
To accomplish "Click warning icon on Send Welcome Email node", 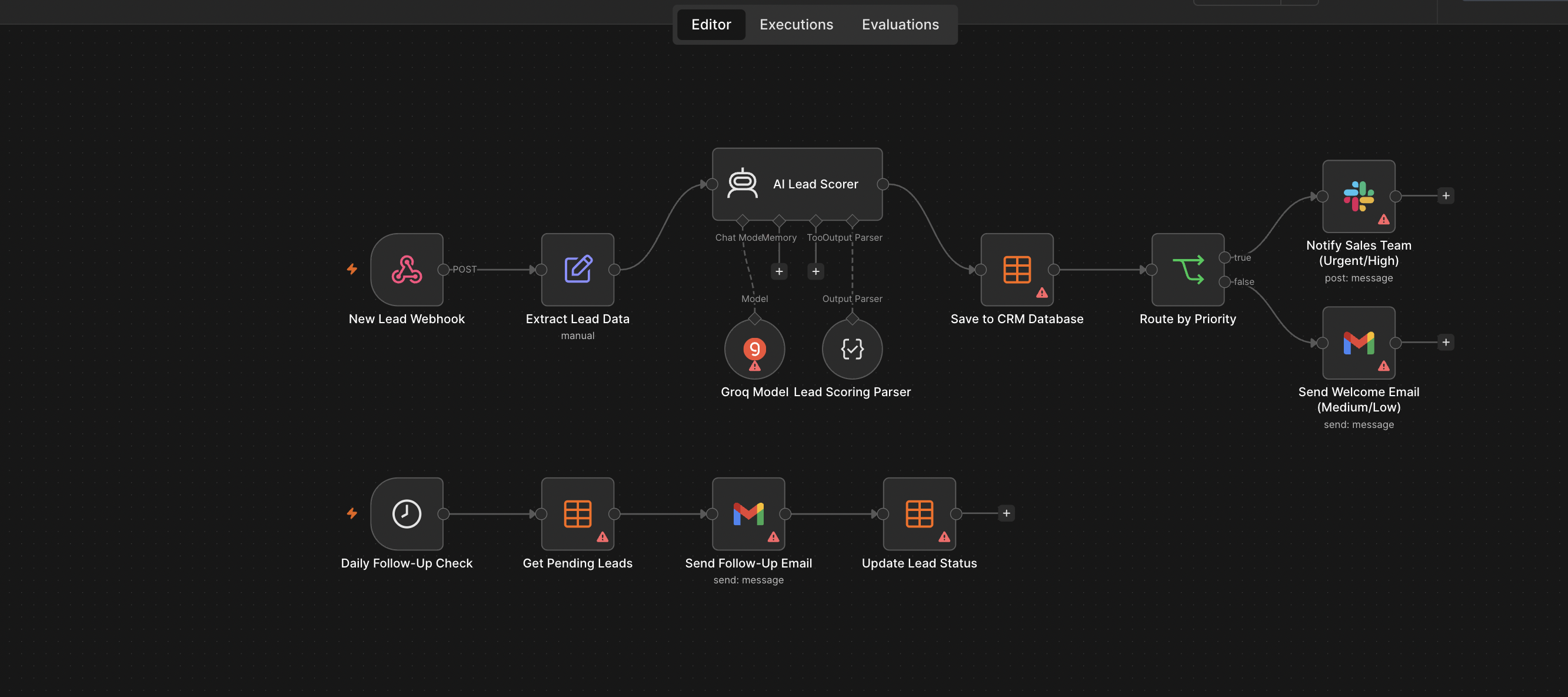I will pyautogui.click(x=1384, y=366).
